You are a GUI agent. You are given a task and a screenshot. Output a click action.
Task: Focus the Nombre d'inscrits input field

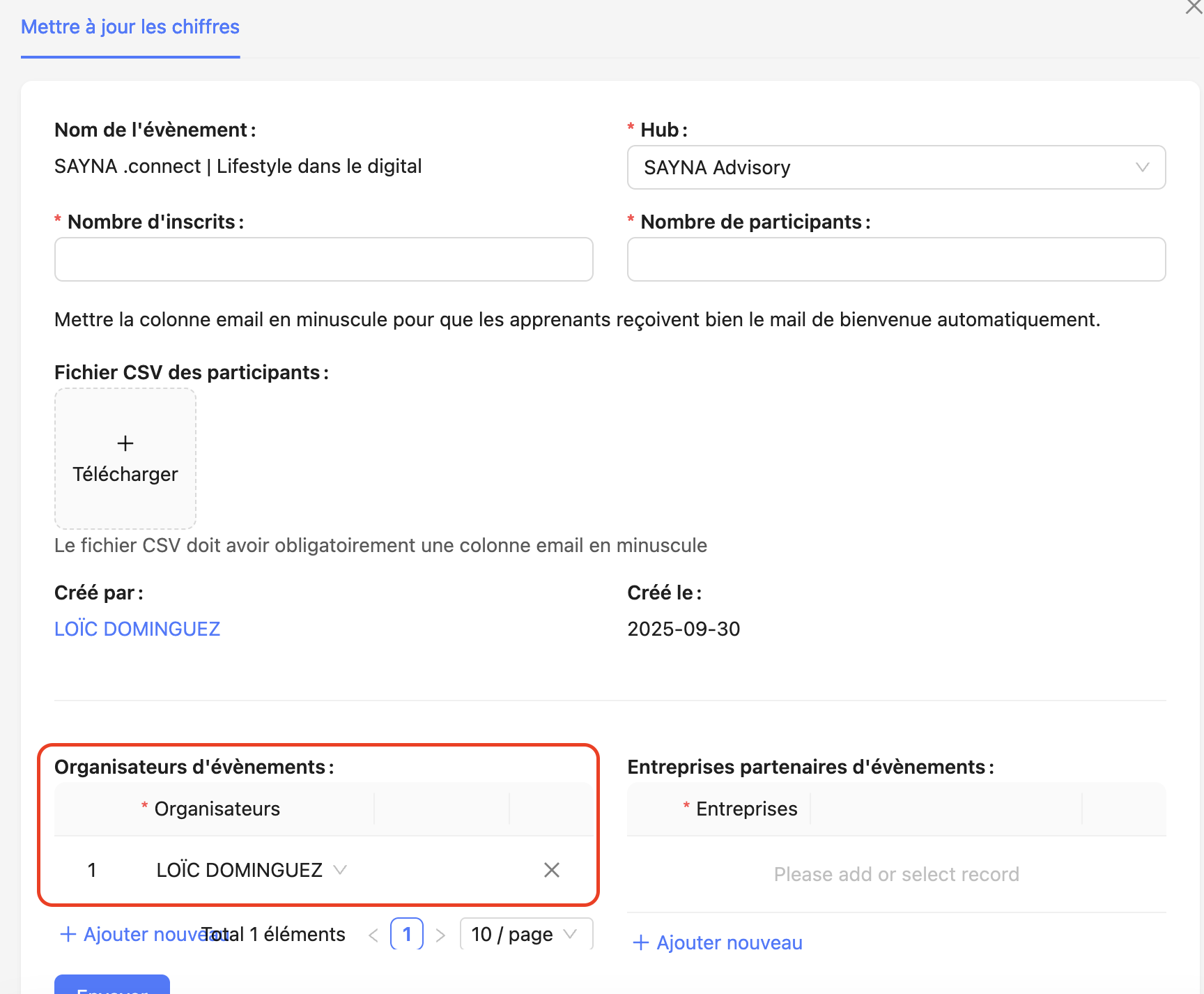coord(323,259)
